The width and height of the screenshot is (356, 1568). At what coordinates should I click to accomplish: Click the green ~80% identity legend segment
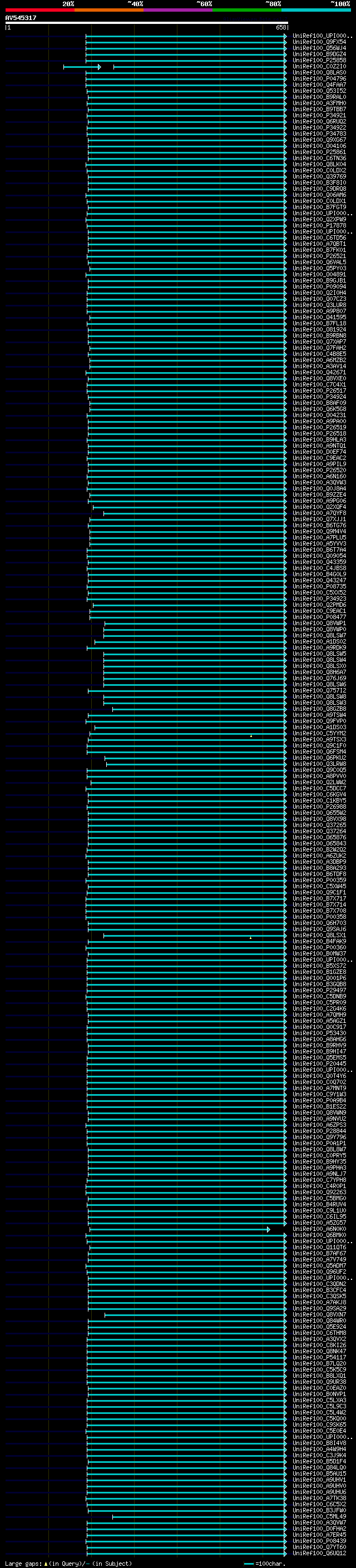(x=247, y=11)
